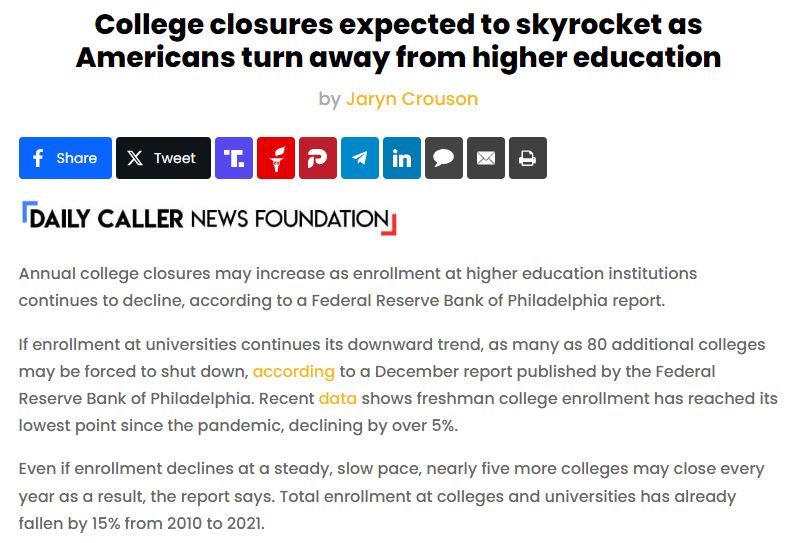Print the article with printer icon
This screenshot has width=789, height=543.
528,158
